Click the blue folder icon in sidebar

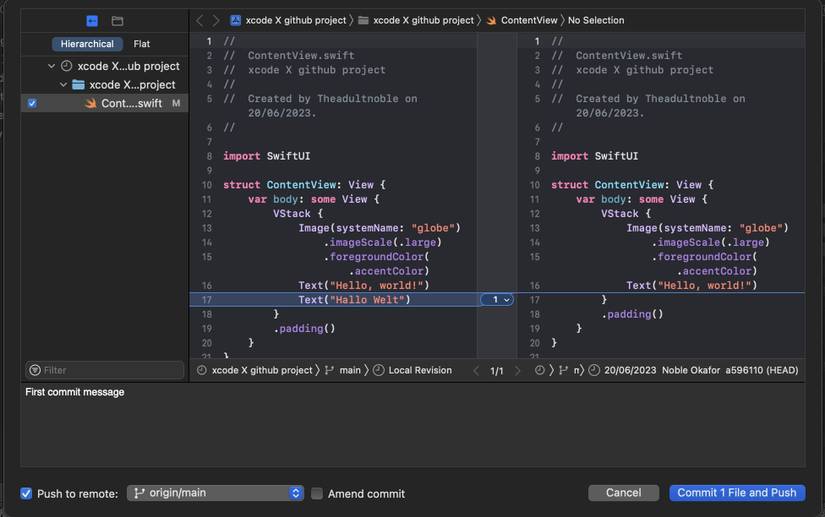pyautogui.click(x=78, y=85)
